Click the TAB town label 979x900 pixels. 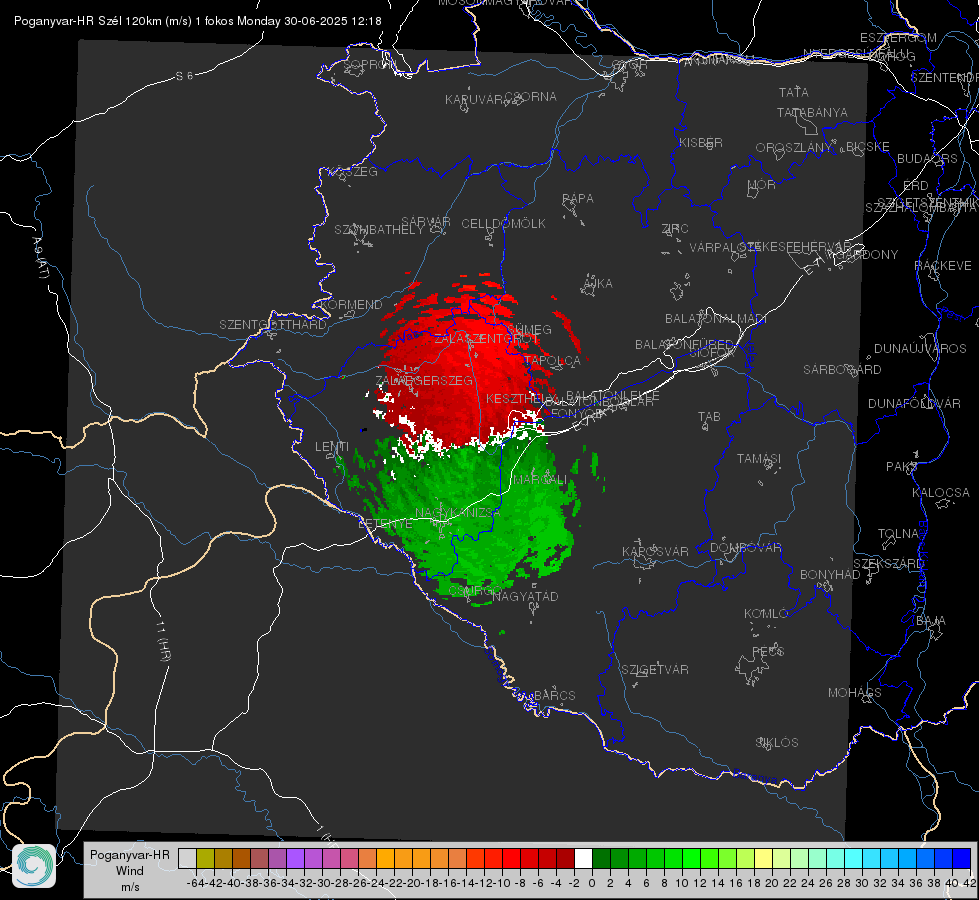[x=709, y=417]
